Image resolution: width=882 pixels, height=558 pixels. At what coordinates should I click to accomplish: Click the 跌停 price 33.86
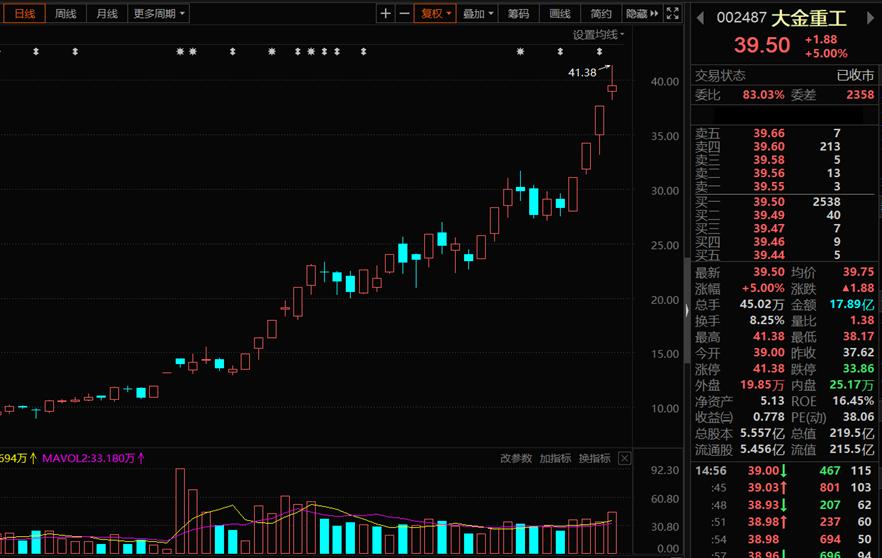(858, 369)
